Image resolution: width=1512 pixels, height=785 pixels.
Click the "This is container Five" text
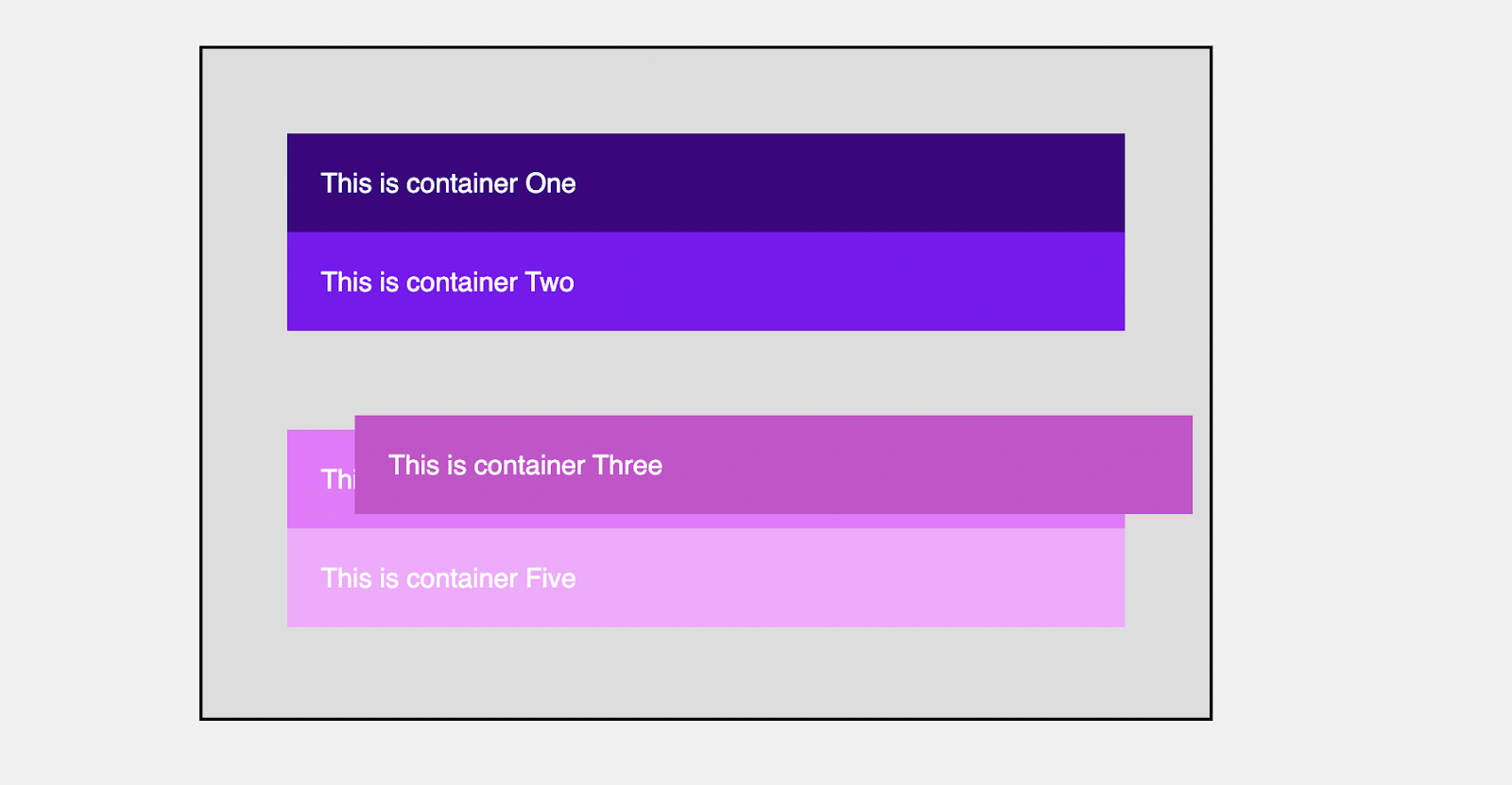tap(448, 579)
